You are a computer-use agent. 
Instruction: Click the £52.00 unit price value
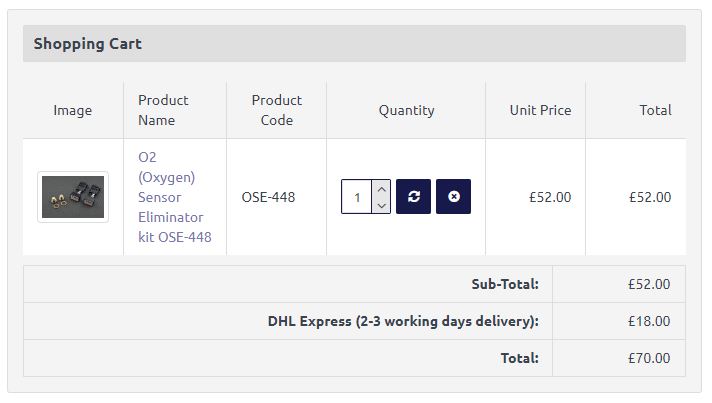pyautogui.click(x=550, y=197)
